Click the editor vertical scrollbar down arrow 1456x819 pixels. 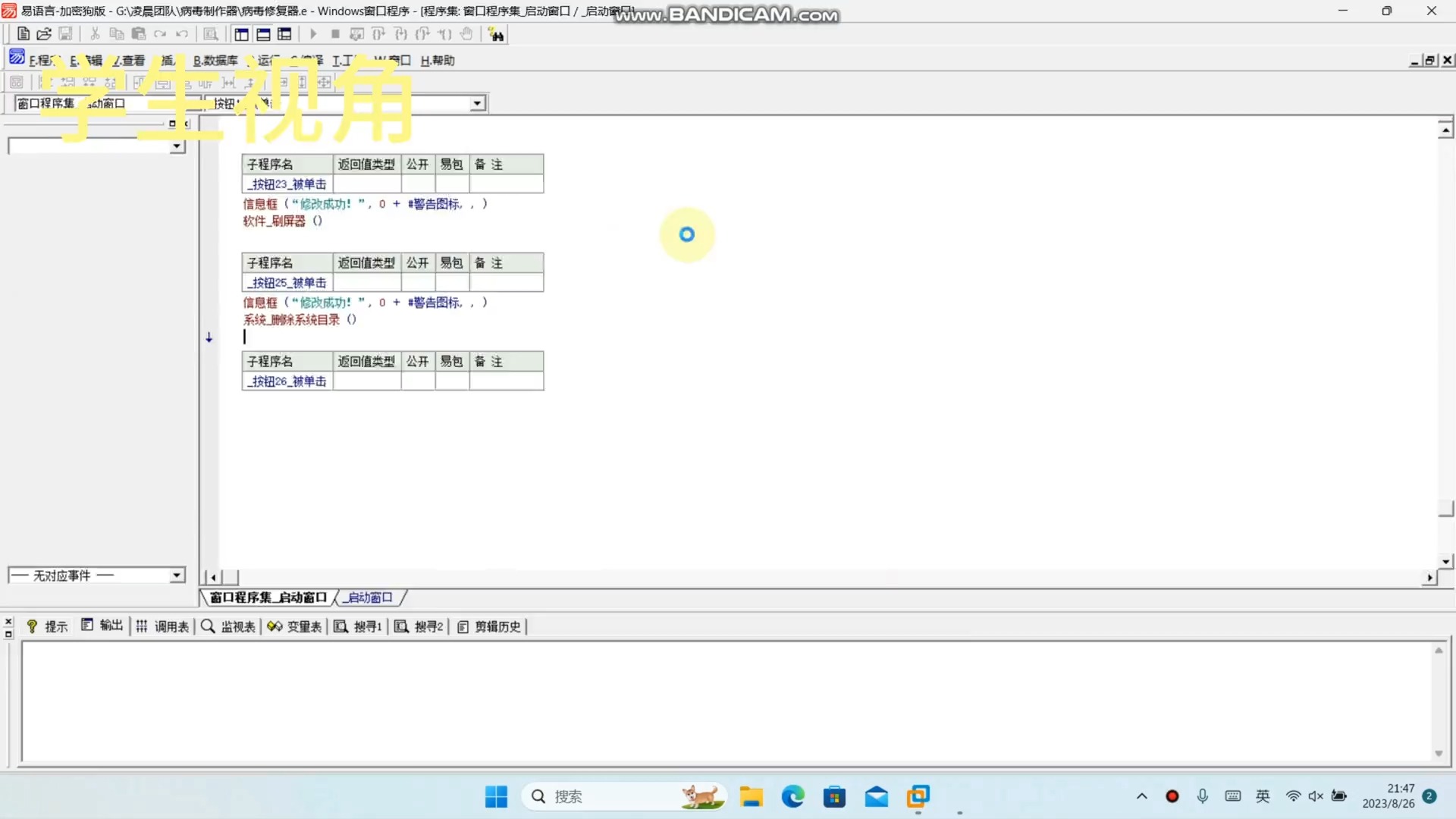click(x=1446, y=561)
